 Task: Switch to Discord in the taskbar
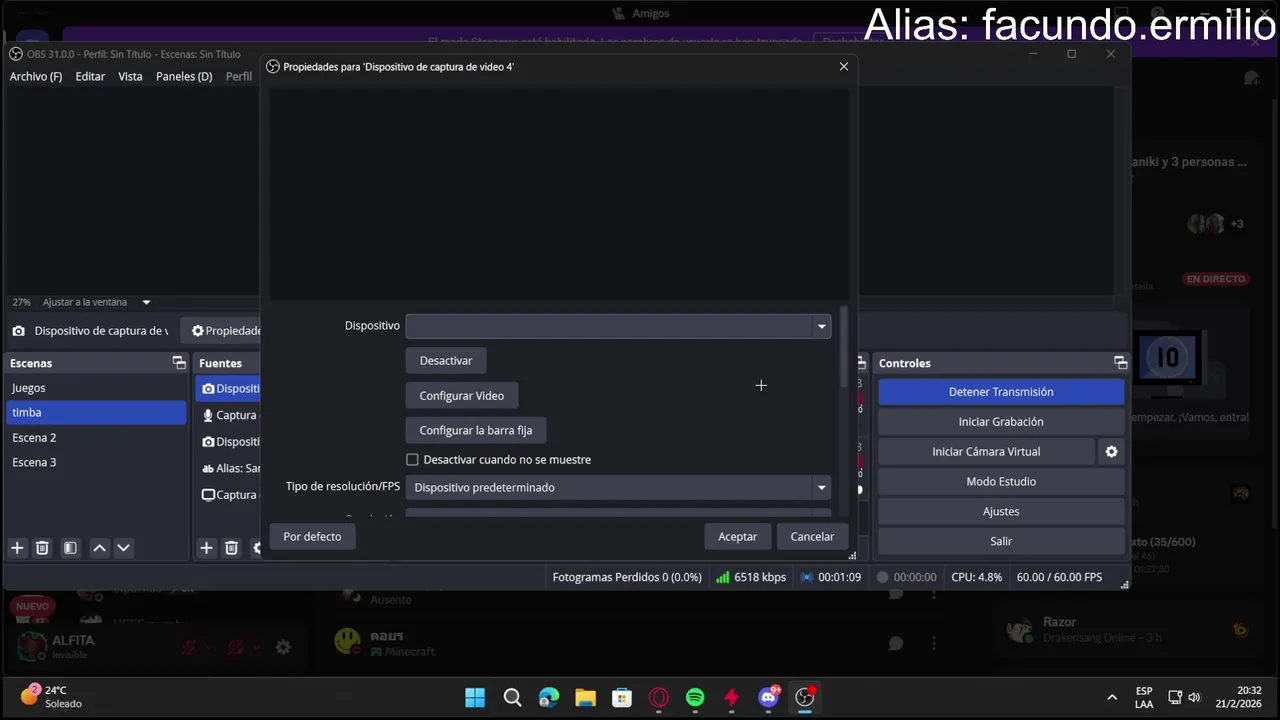[768, 697]
